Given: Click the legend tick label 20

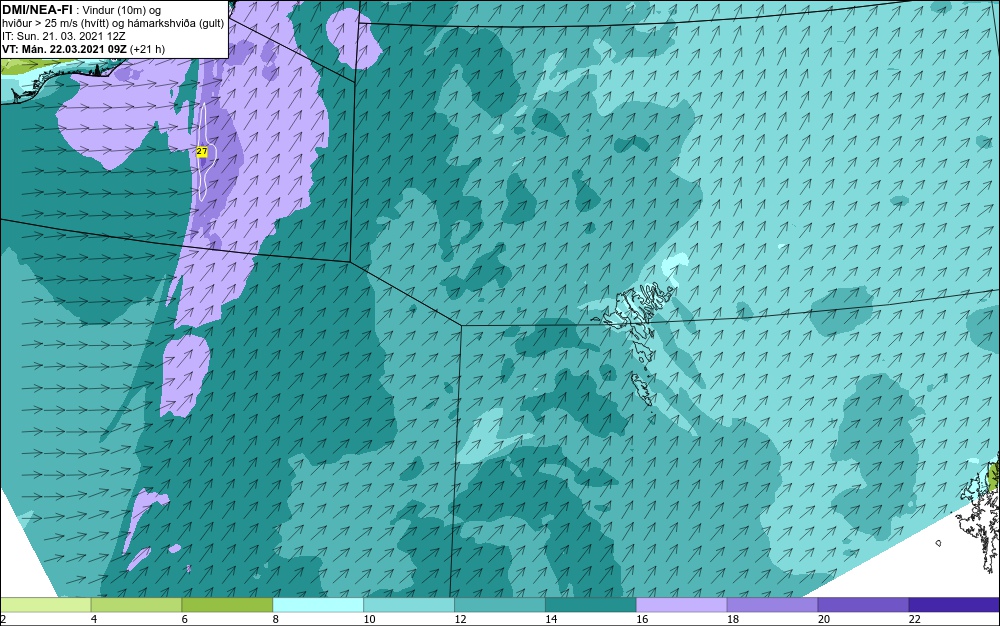Looking at the screenshot, I should tap(824, 619).
